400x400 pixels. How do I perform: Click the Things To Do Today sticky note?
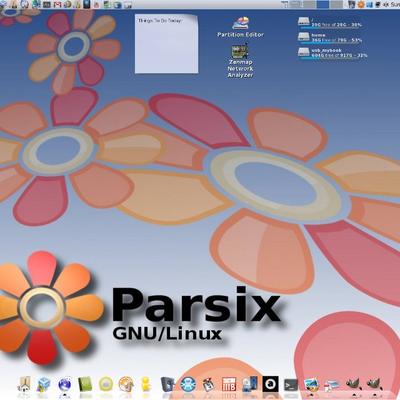coord(166,43)
